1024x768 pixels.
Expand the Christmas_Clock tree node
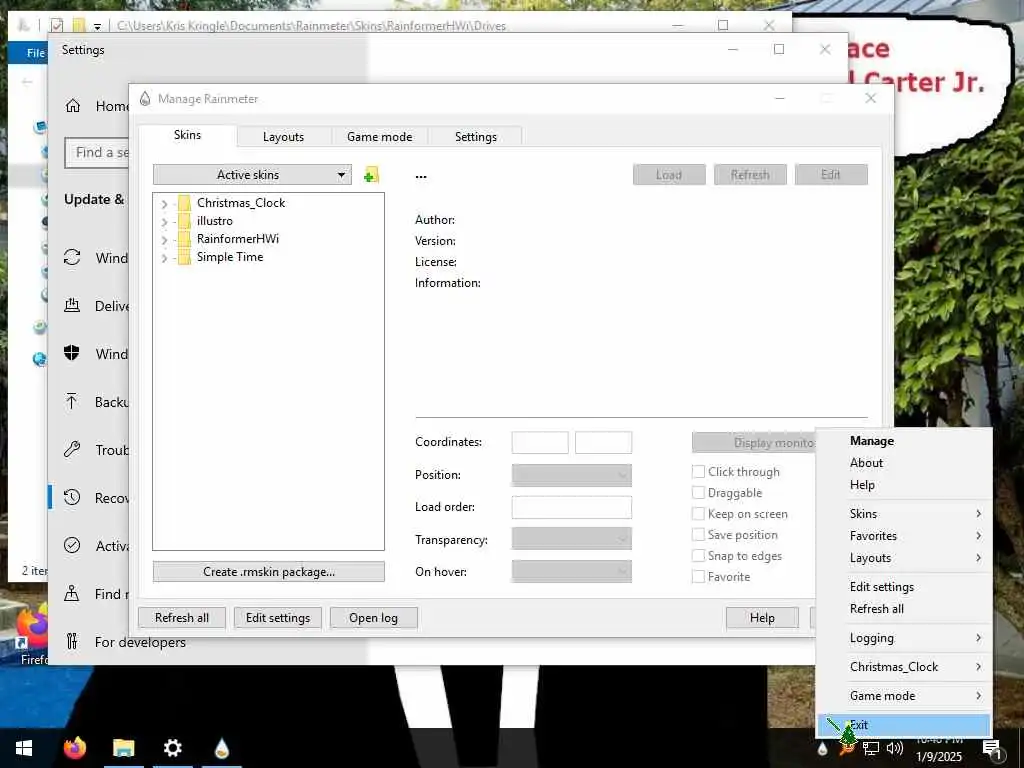[x=165, y=204]
